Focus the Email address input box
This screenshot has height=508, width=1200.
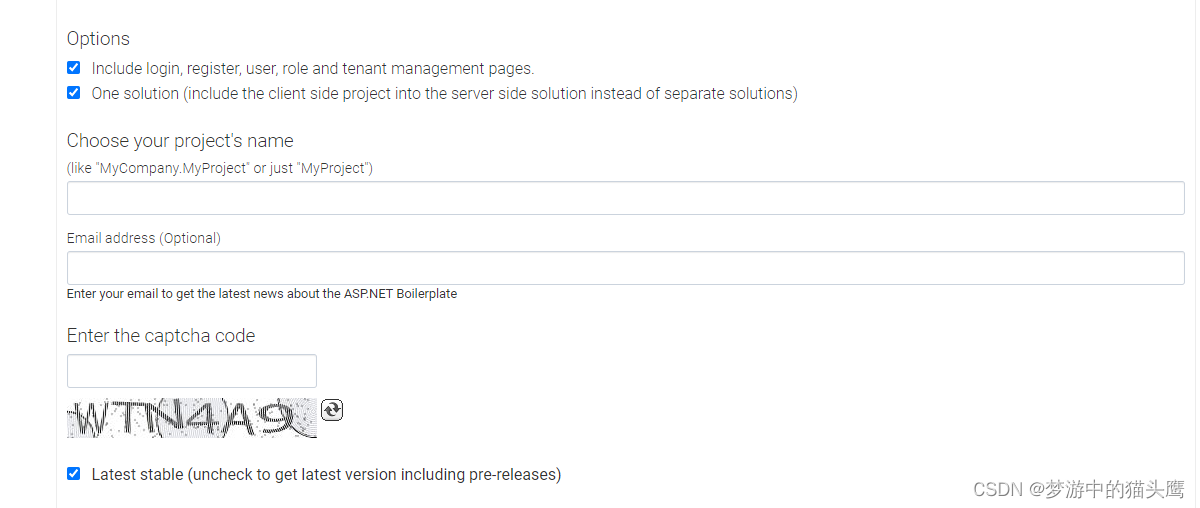626,268
